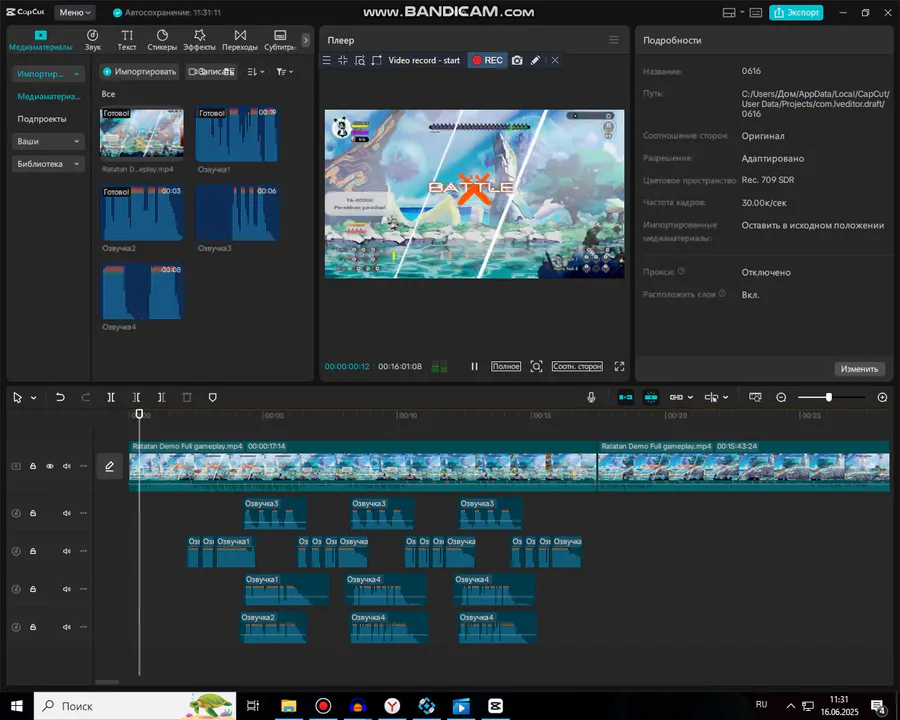Add a marker with the shield icon

pos(212,397)
